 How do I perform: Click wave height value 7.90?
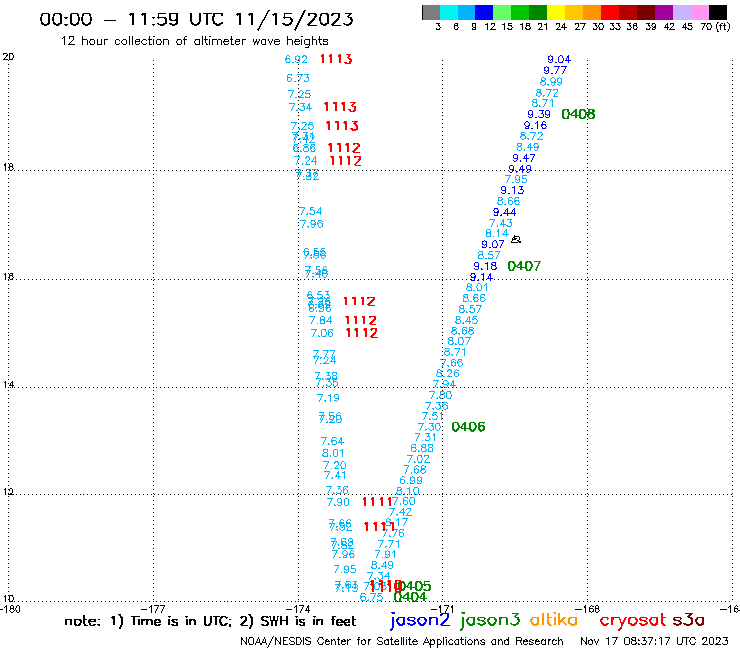[338, 502]
